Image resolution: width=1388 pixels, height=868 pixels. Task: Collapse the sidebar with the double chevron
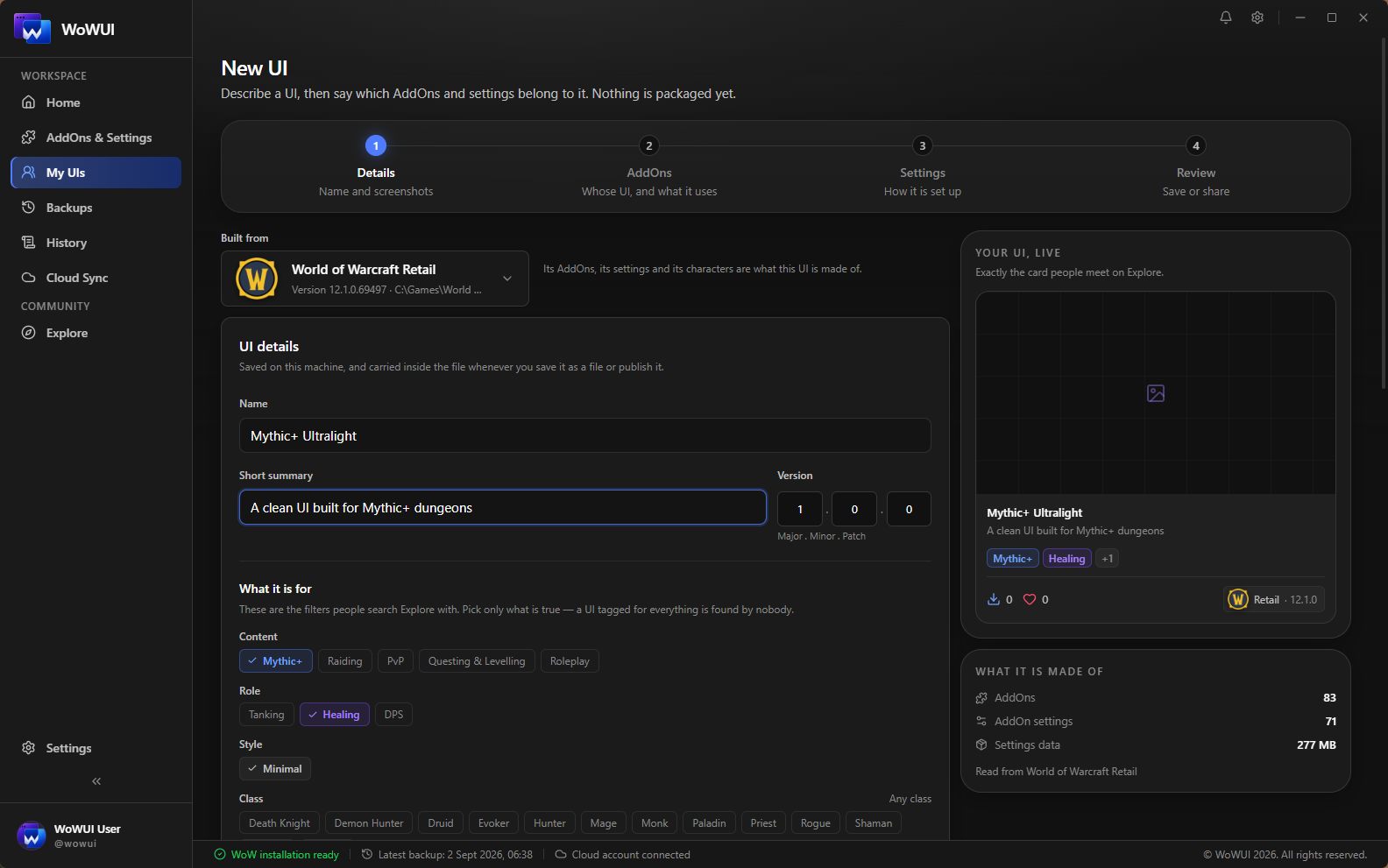click(96, 781)
